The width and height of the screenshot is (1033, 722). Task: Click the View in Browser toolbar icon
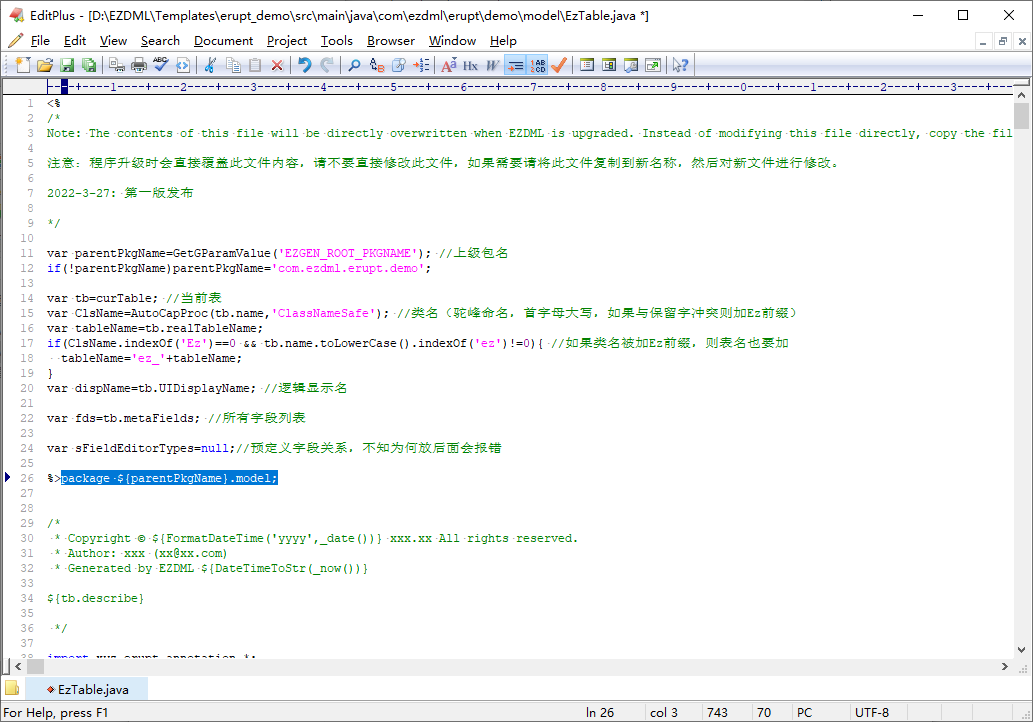pos(182,65)
